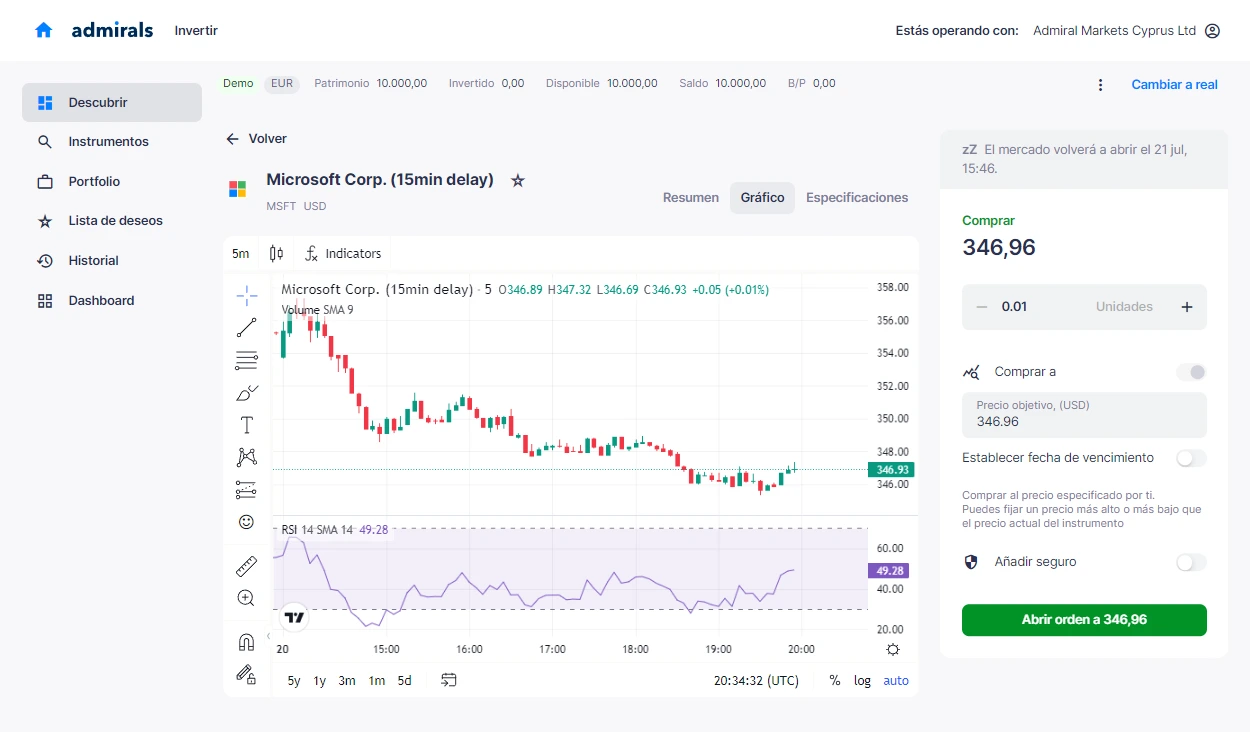Select the ruler measure tool
The width and height of the screenshot is (1250, 732).
[246, 567]
